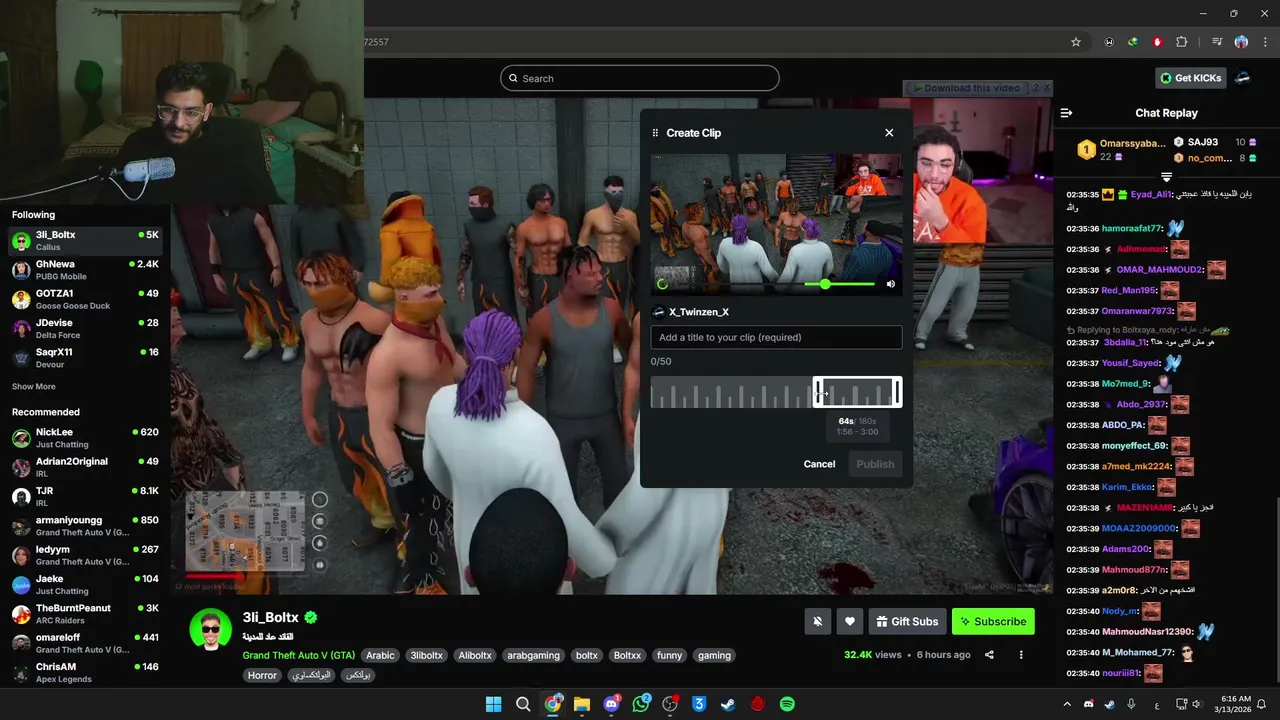Toggle notifications bell for 3li_Boltx
Image resolution: width=1280 pixels, height=720 pixels.
(817, 621)
